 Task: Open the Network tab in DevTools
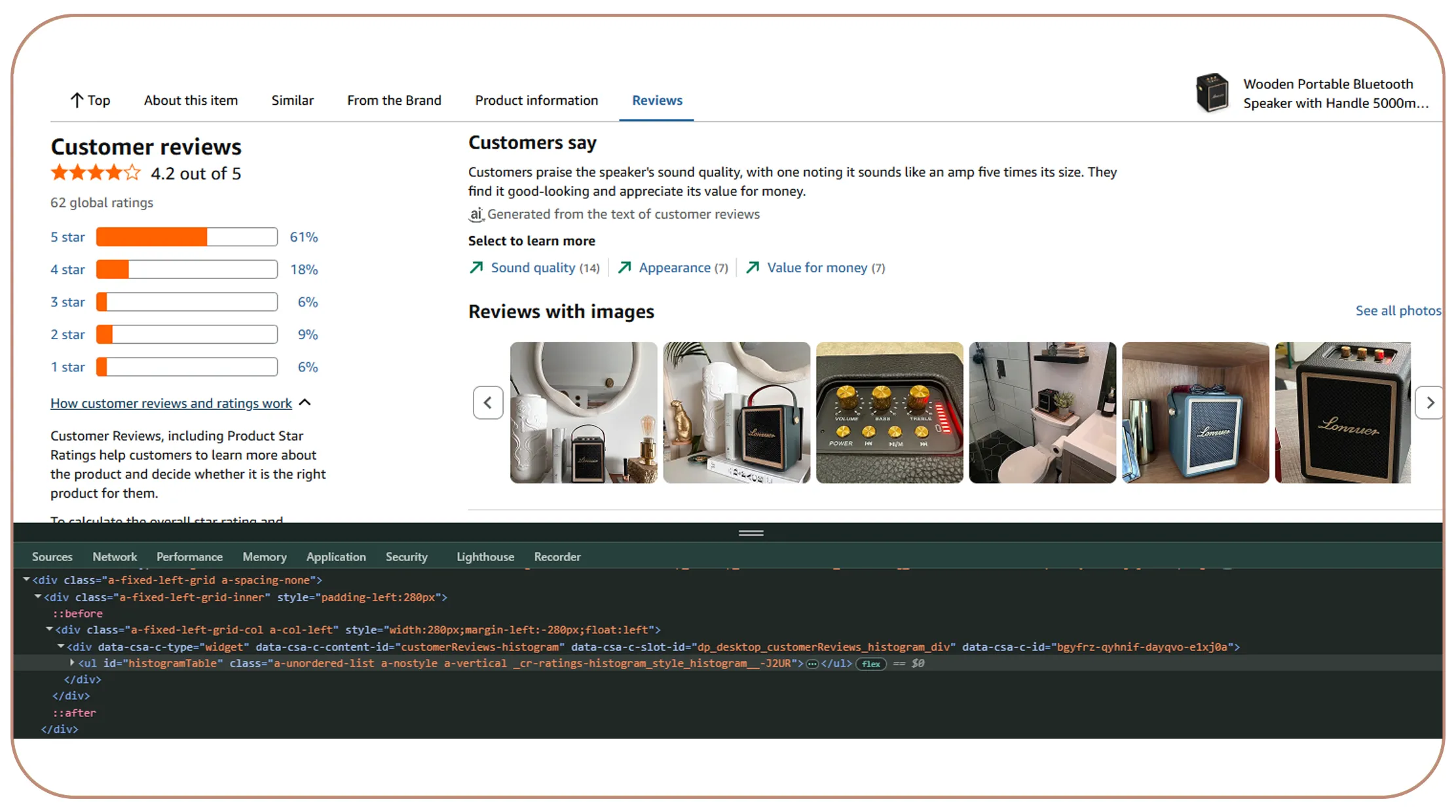pos(115,557)
